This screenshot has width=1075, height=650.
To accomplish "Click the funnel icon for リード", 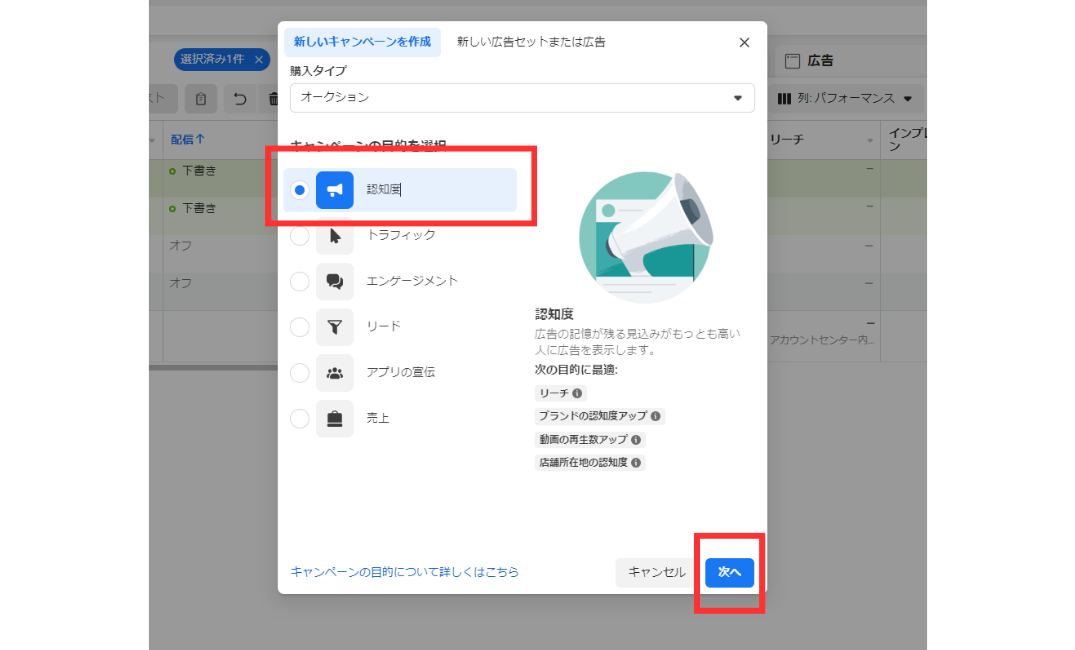I will [334, 327].
